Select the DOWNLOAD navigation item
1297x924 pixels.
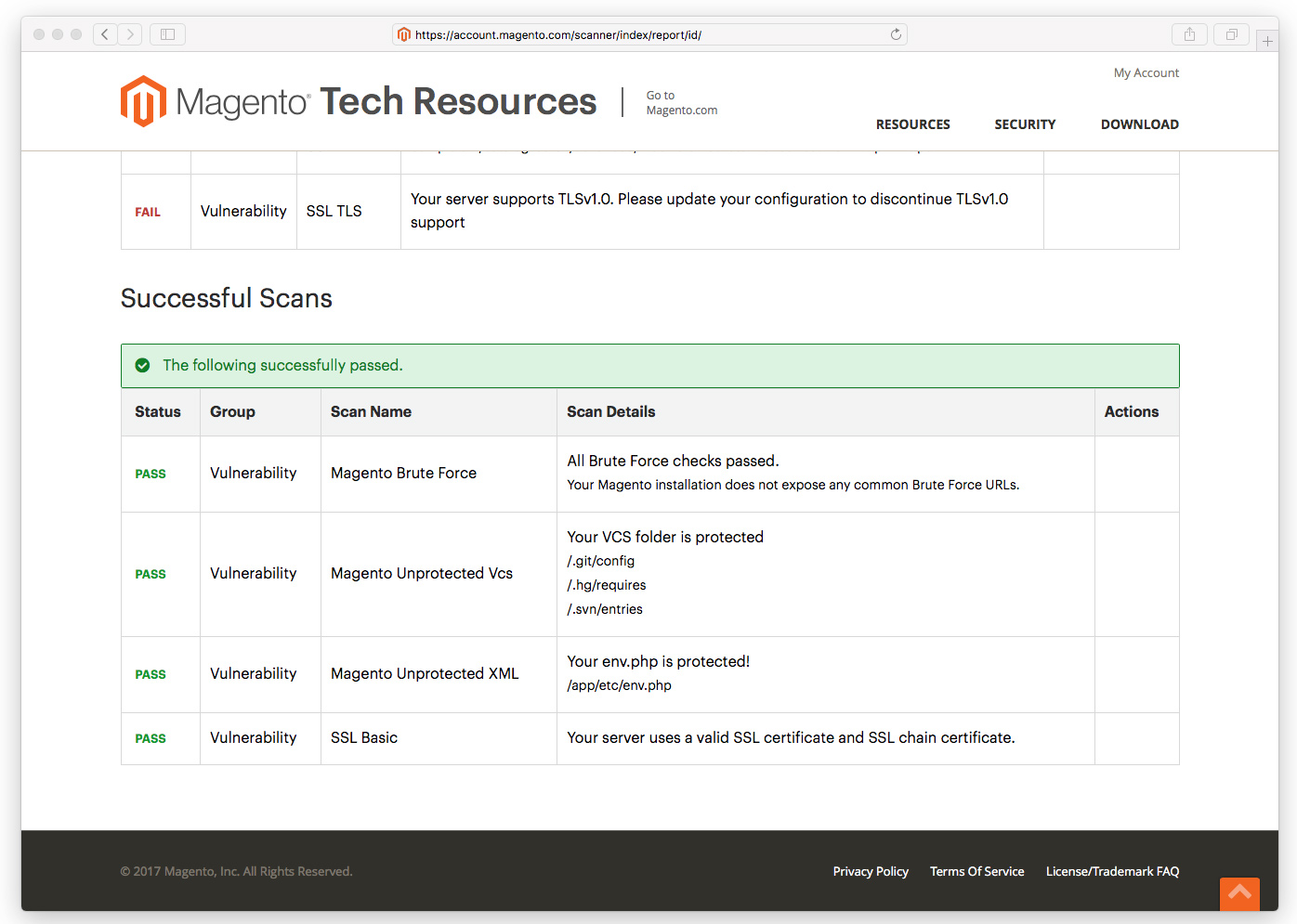[1140, 124]
